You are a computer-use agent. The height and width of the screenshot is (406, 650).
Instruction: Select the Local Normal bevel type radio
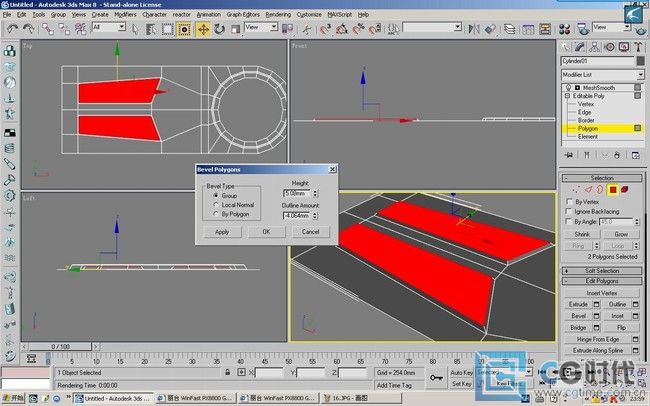216,204
